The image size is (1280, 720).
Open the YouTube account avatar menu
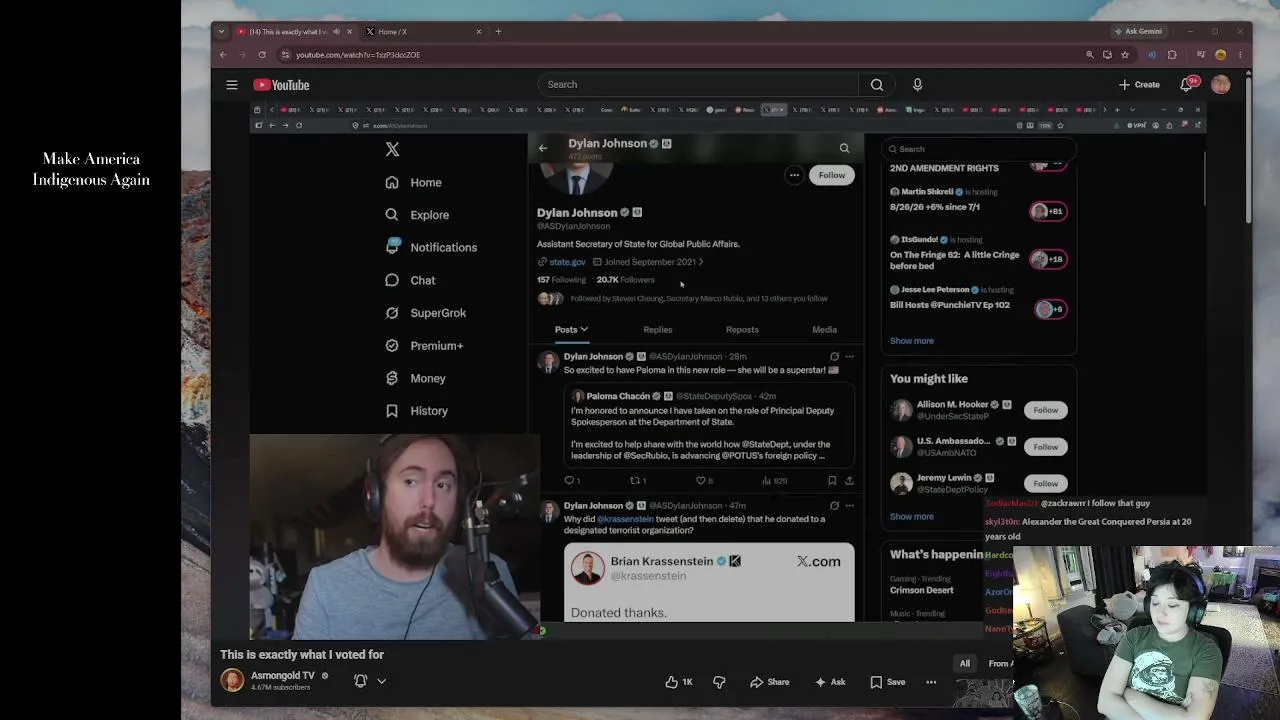point(1220,85)
